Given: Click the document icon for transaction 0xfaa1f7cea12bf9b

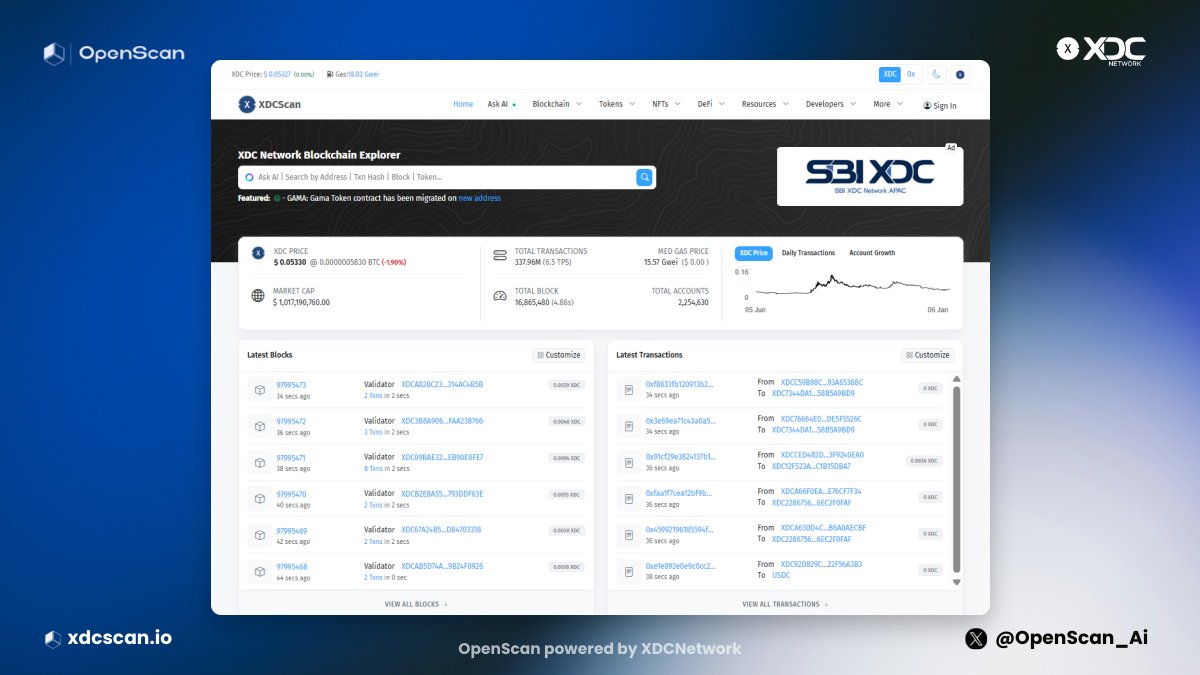Looking at the screenshot, I should click(629, 497).
